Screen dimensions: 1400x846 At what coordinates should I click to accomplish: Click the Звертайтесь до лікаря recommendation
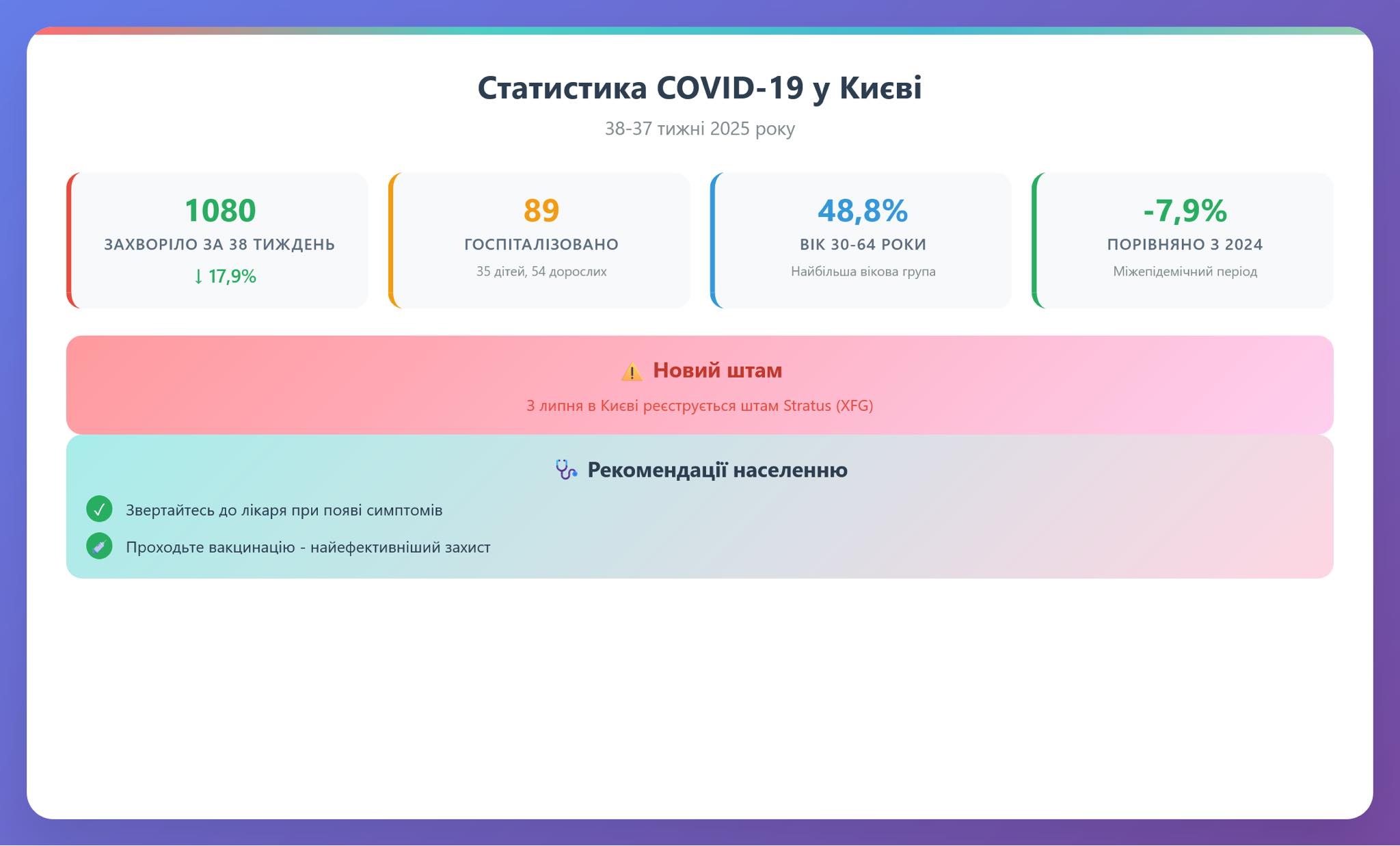point(284,510)
